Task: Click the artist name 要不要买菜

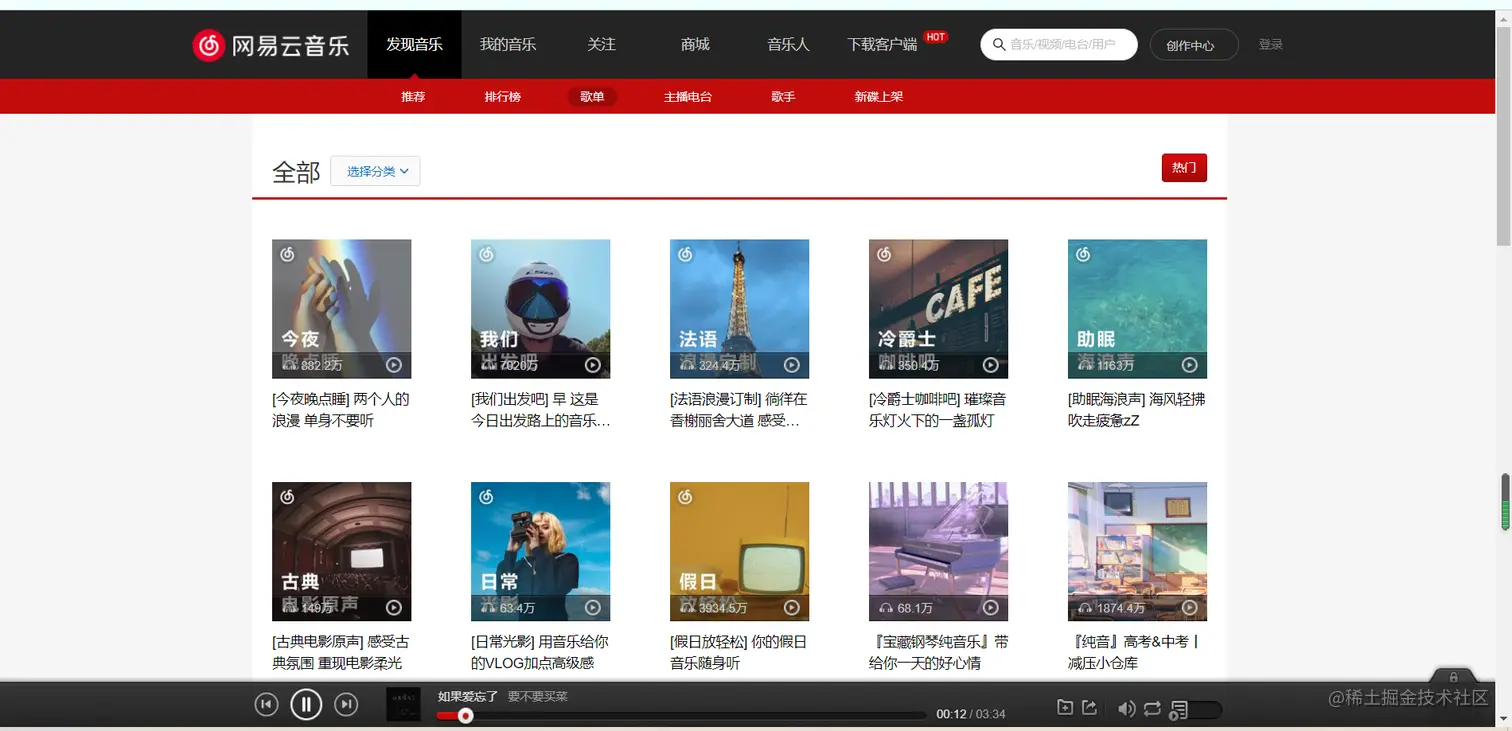Action: pyautogui.click(x=537, y=697)
